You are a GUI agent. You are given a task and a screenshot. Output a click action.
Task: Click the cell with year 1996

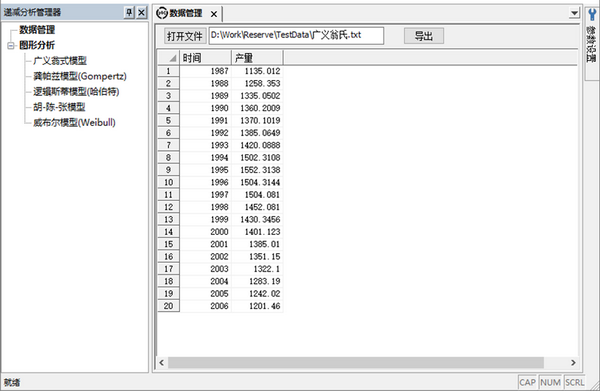tap(205, 182)
